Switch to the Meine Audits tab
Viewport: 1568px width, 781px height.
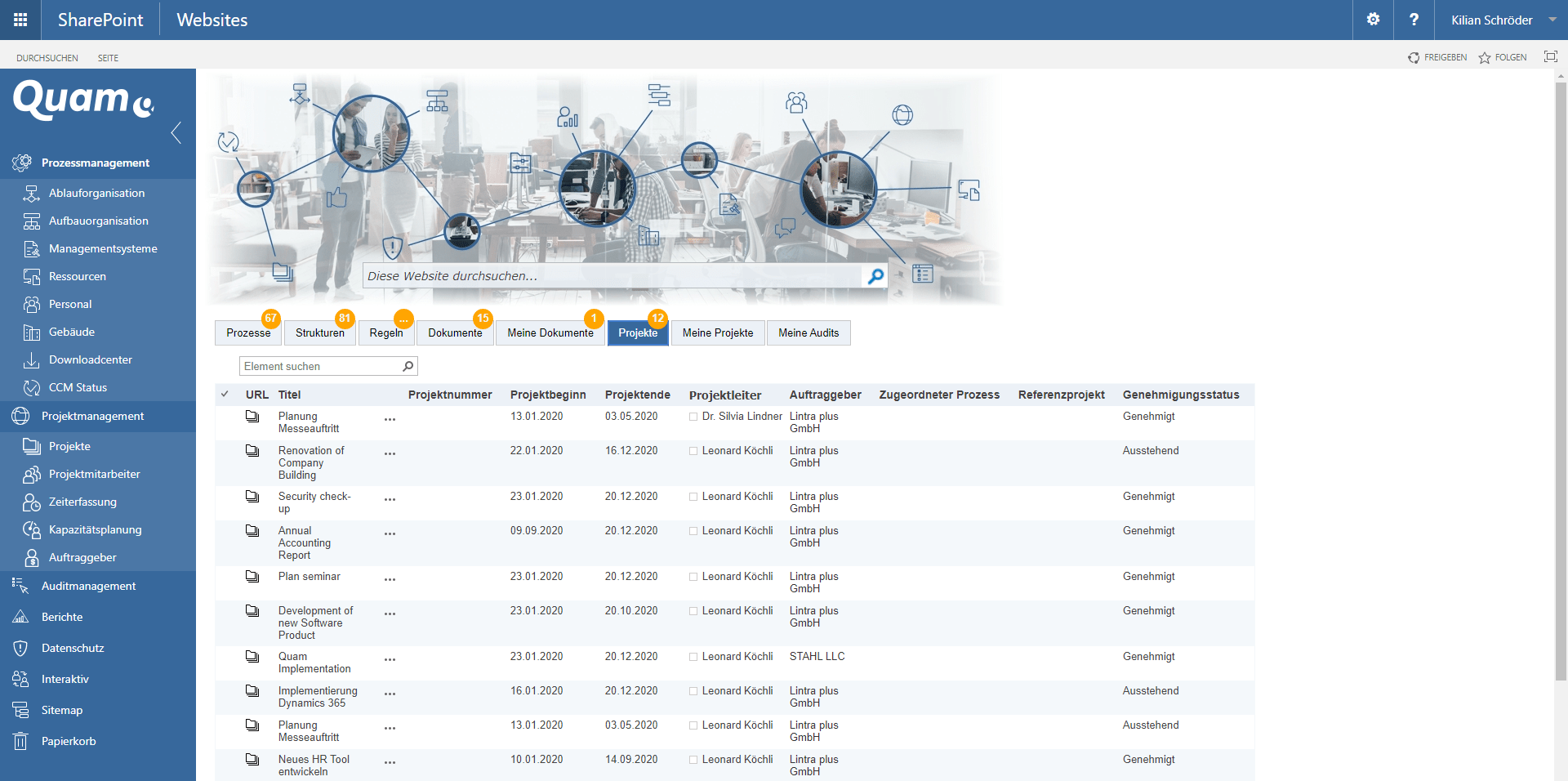(808, 332)
